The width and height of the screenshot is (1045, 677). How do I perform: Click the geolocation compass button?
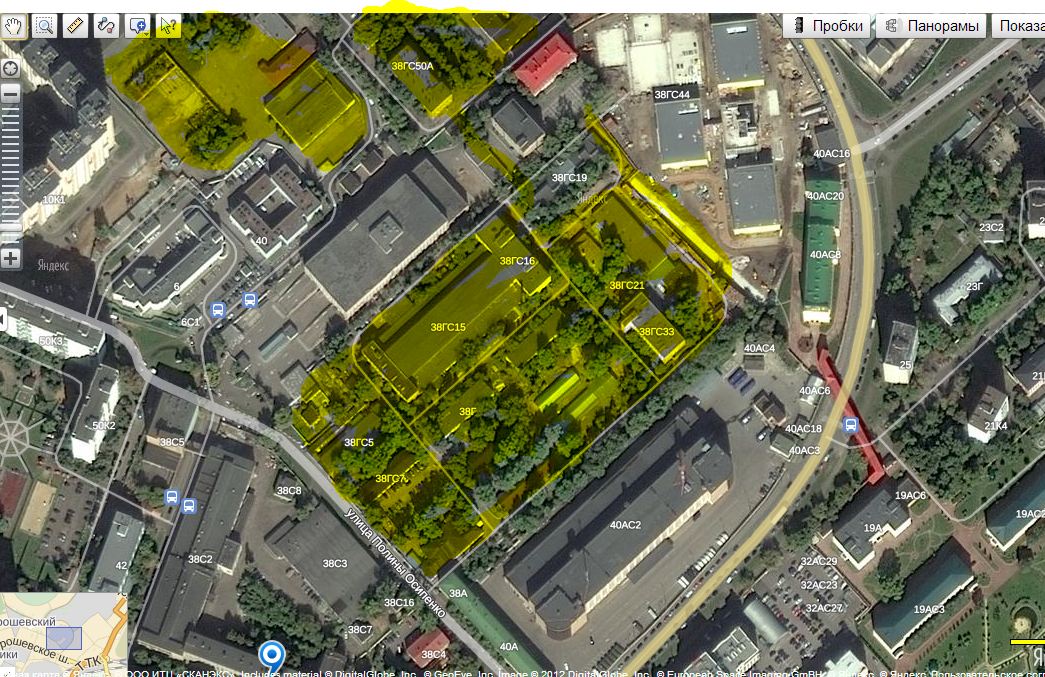tap(11, 69)
